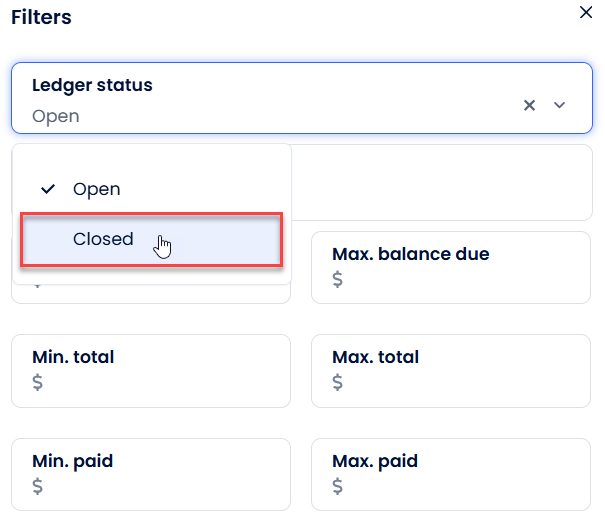
Task: Clear the Ledger status selection
Action: [530, 105]
